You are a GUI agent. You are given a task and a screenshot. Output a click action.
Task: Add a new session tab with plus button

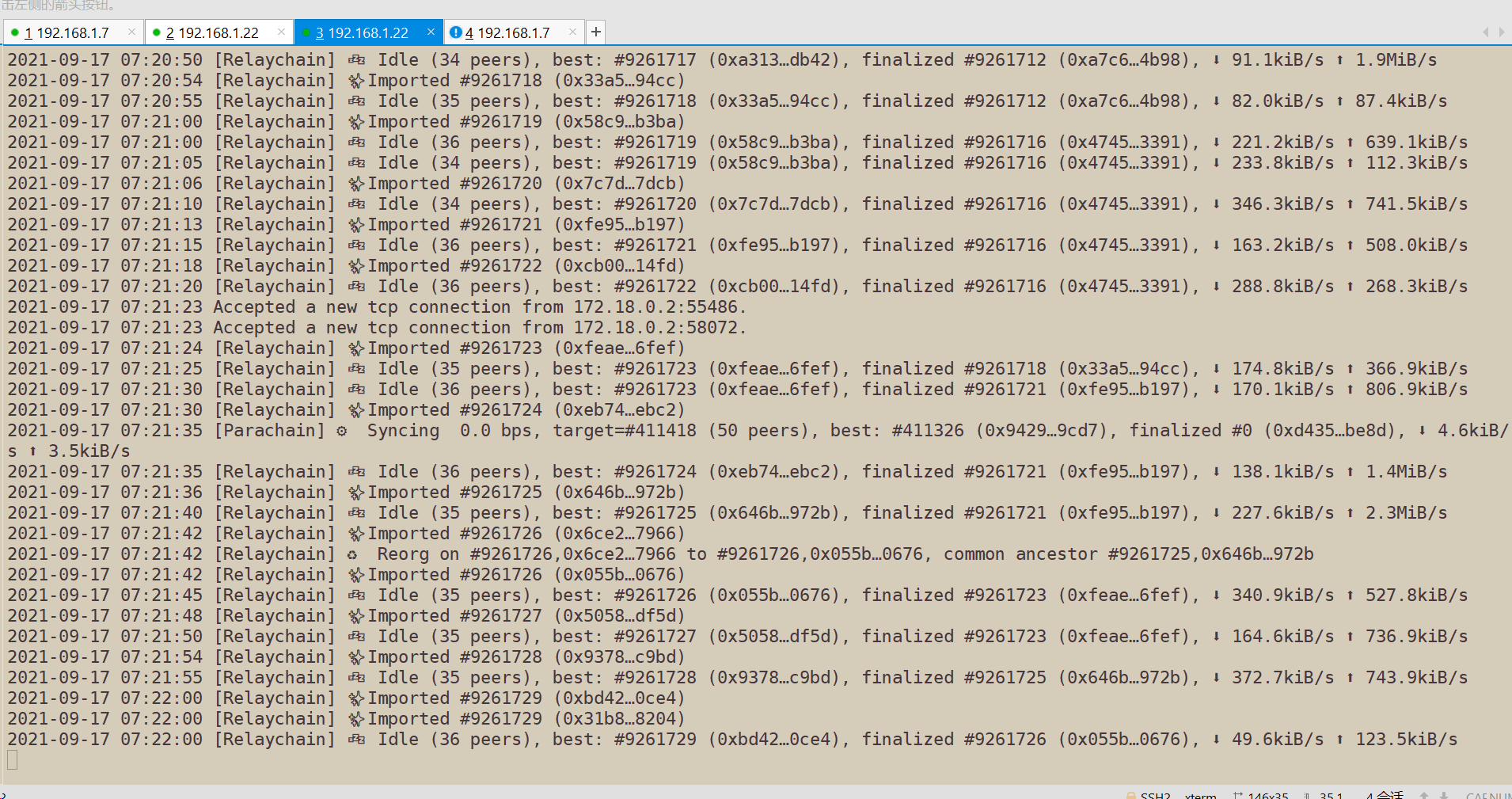coord(596,32)
